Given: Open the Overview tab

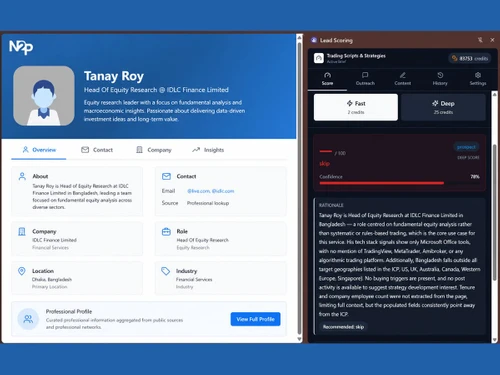Looking at the screenshot, I should (x=39, y=150).
